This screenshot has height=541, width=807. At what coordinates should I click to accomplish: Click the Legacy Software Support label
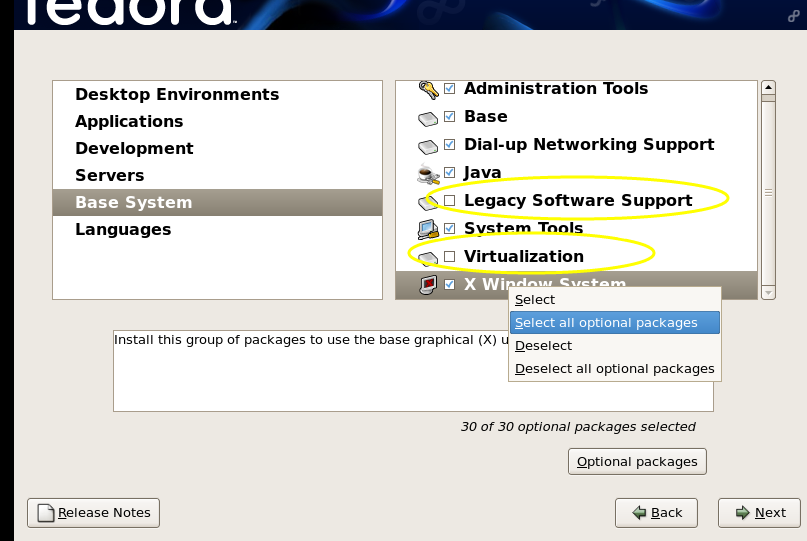pyautogui.click(x=578, y=200)
